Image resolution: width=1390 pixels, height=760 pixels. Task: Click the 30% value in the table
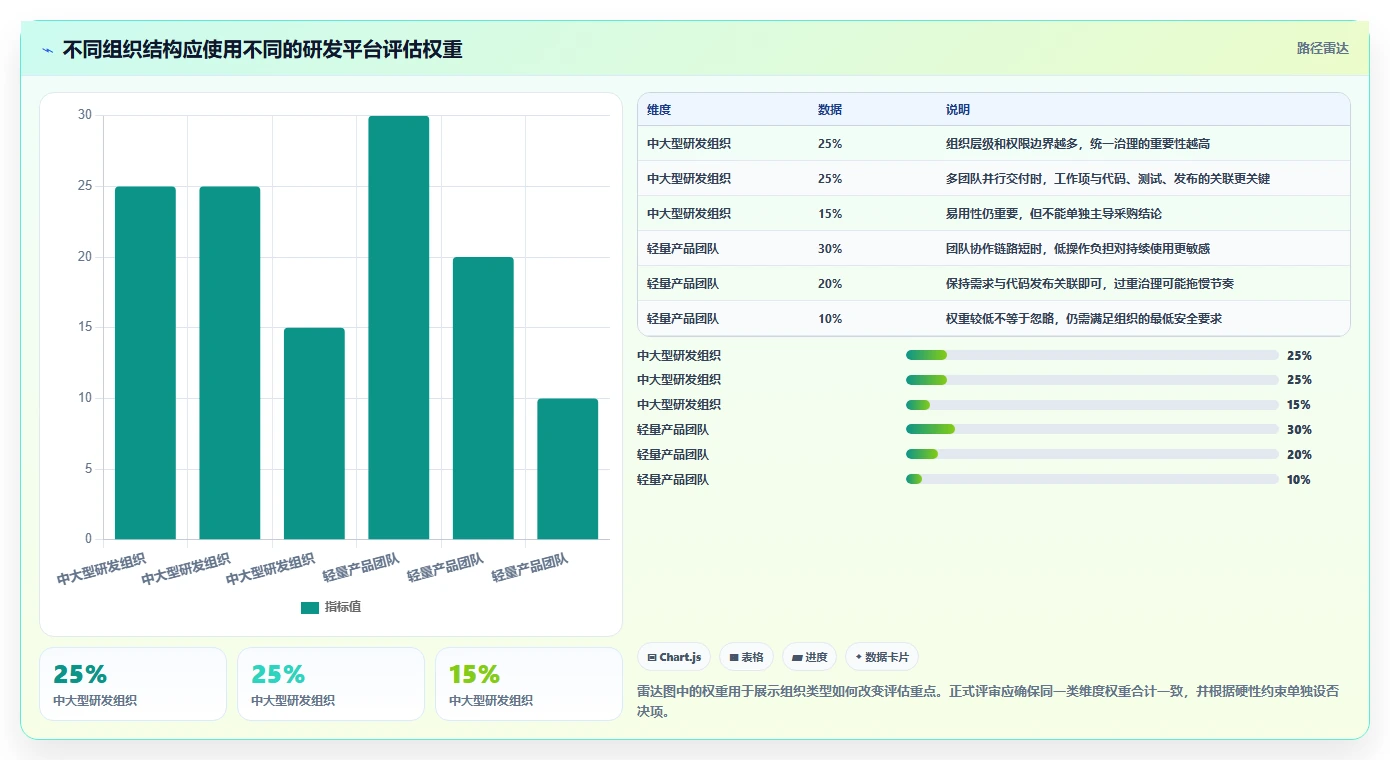[x=830, y=249]
